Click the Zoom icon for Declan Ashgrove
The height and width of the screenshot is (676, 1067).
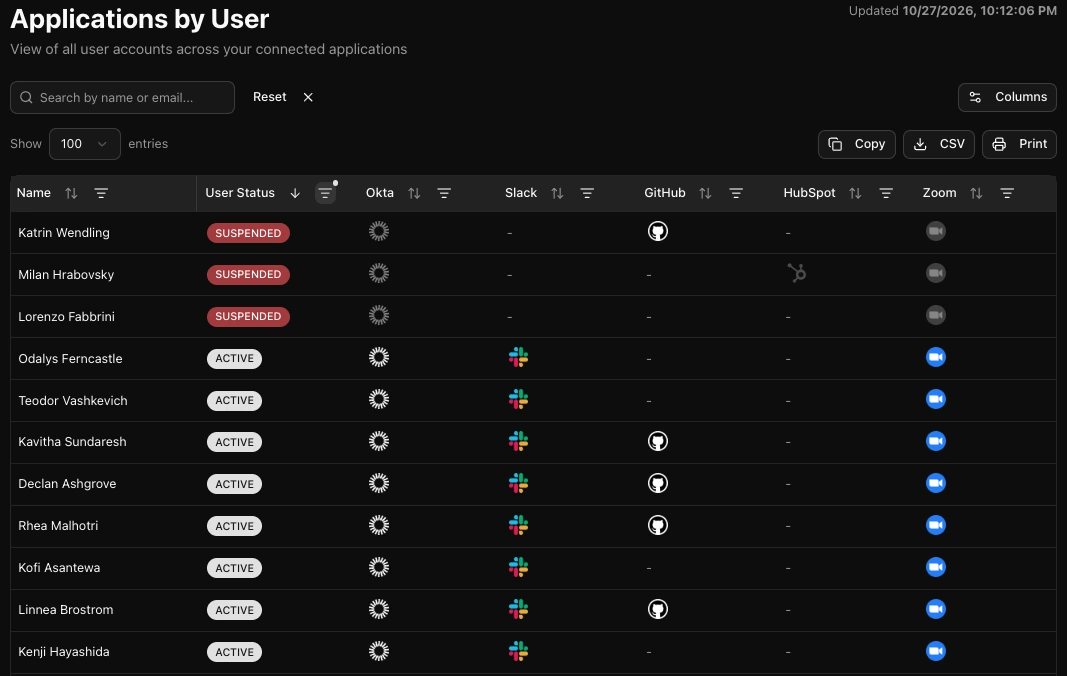(936, 483)
